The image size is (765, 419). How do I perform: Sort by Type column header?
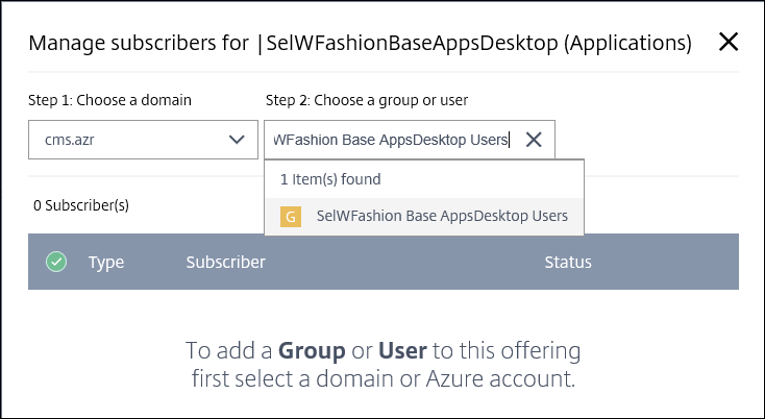[106, 263]
